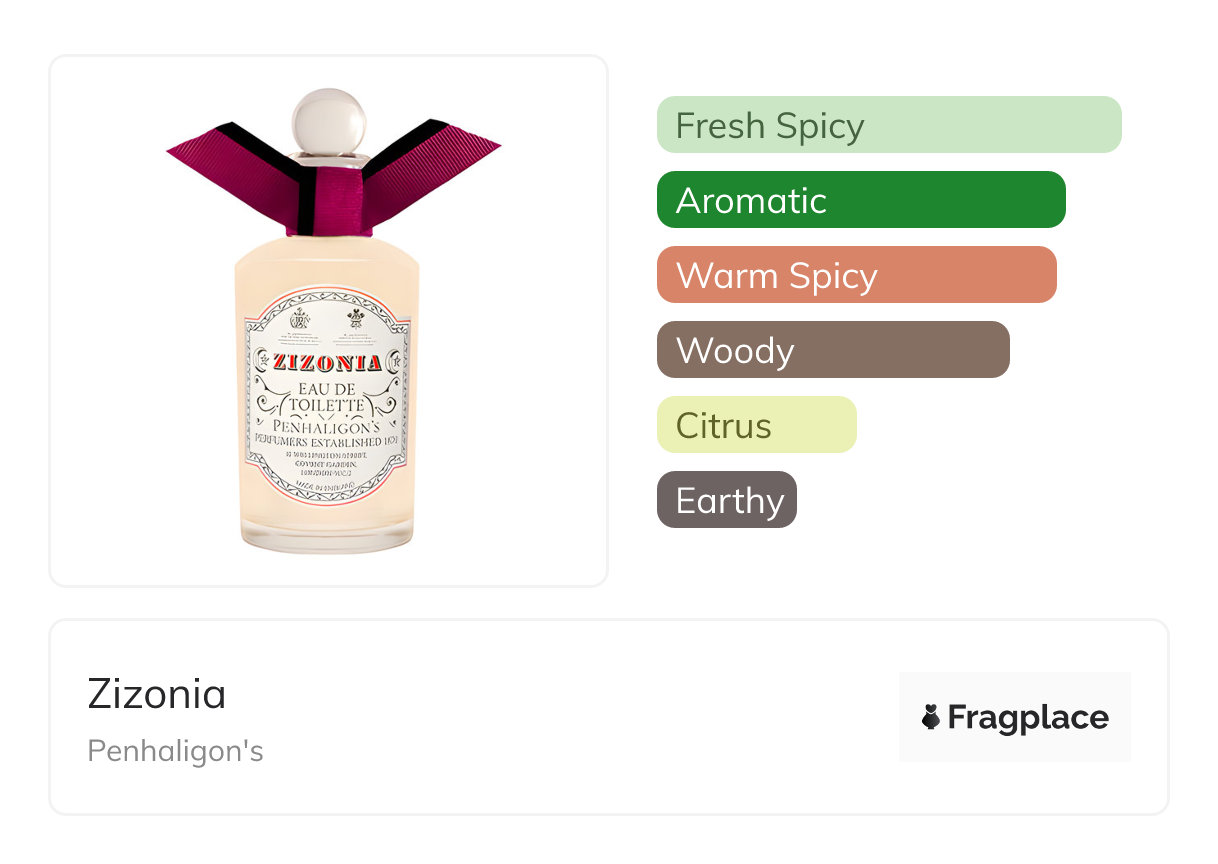The width and height of the screenshot is (1218, 864).
Task: Click the Zizonia fragrance title
Action: tap(157, 694)
